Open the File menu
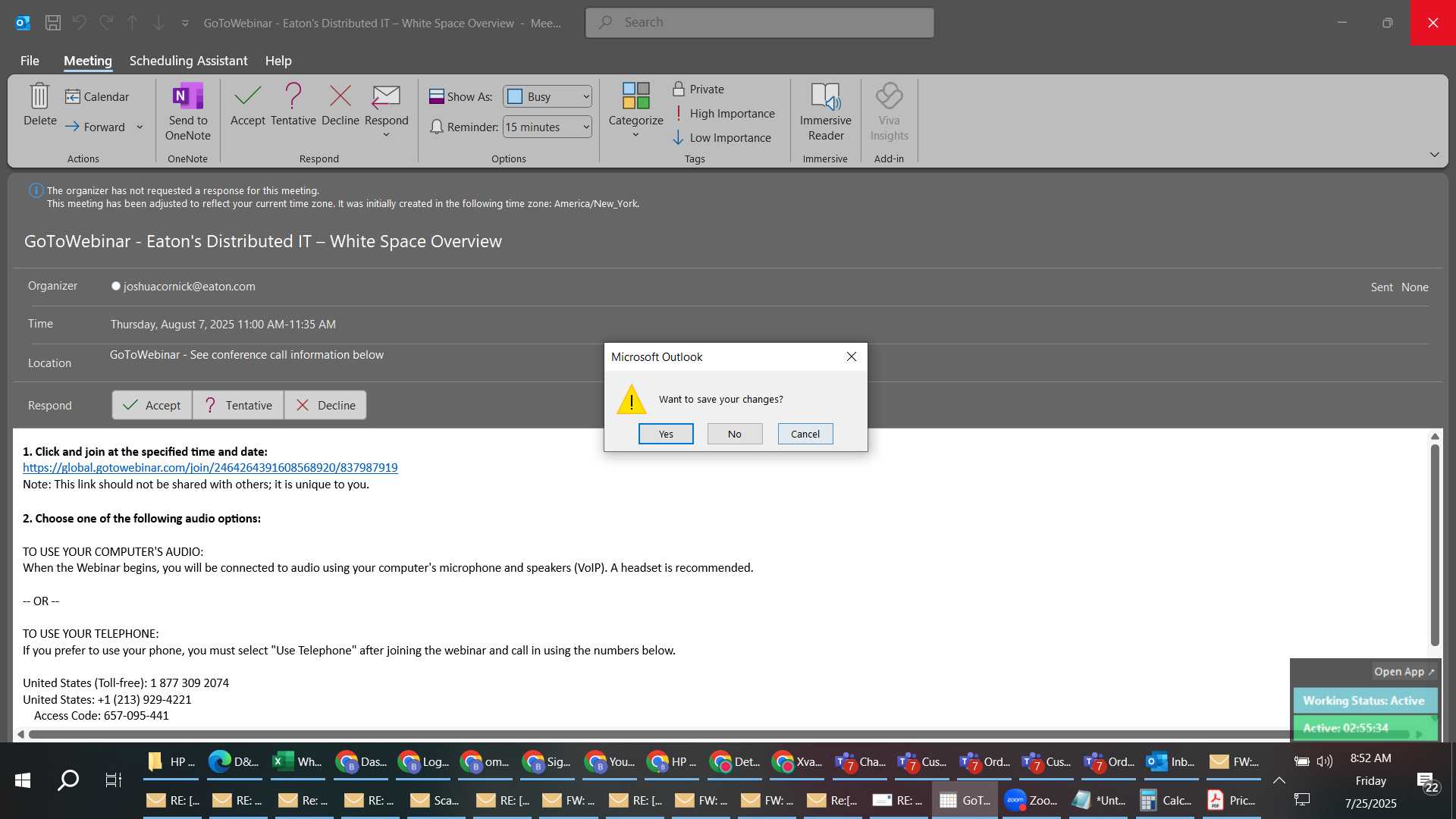Image resolution: width=1456 pixels, height=819 pixels. (x=30, y=61)
